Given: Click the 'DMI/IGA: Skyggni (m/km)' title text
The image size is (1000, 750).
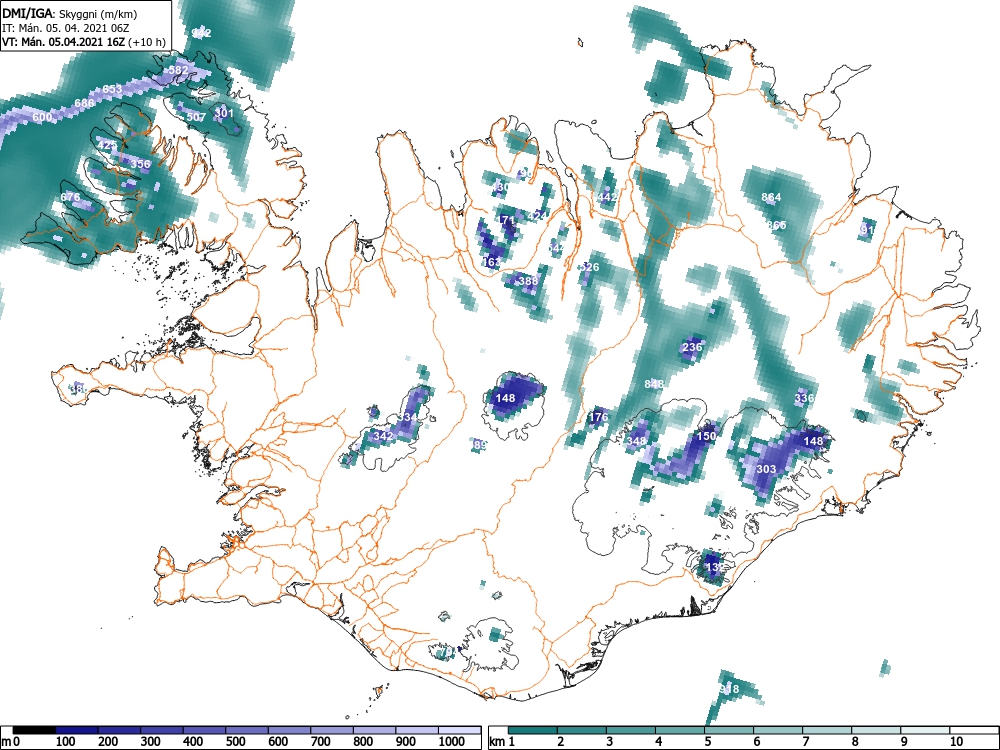Looking at the screenshot, I should tap(70, 13).
